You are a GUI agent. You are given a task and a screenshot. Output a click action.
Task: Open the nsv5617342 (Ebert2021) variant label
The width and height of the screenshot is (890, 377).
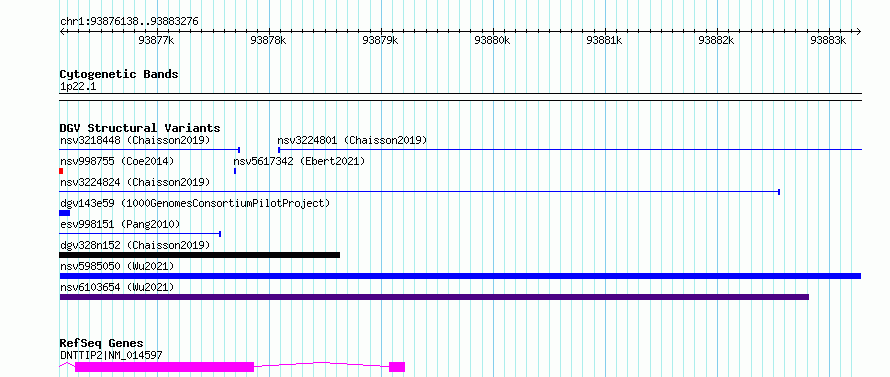tap(299, 162)
